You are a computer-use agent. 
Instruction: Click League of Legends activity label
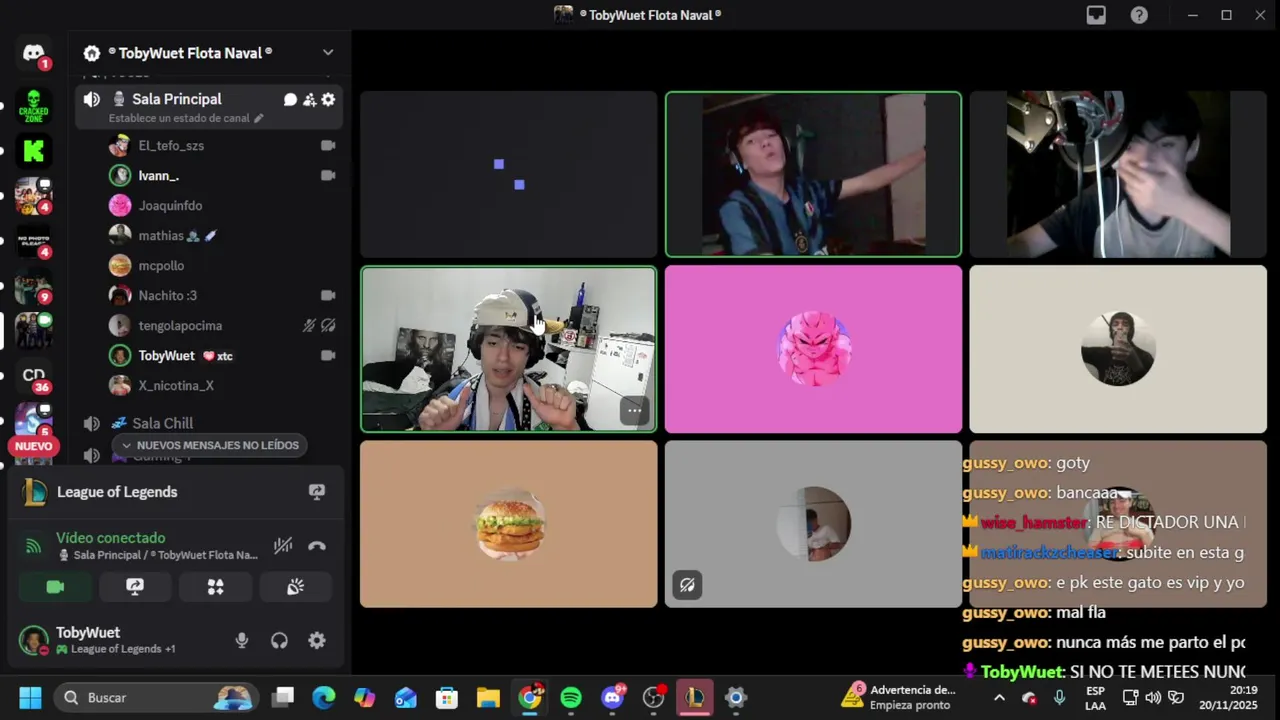pos(117,492)
